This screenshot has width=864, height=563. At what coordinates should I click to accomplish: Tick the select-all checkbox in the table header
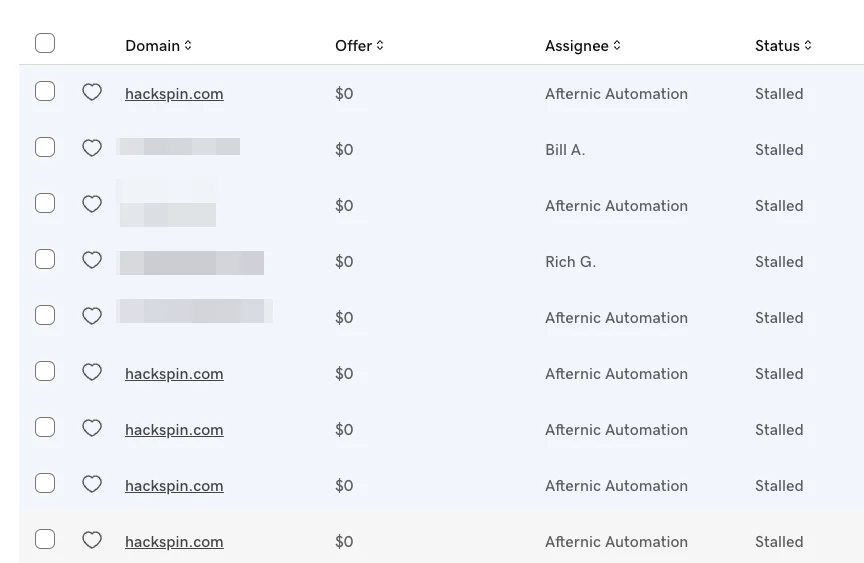45,43
